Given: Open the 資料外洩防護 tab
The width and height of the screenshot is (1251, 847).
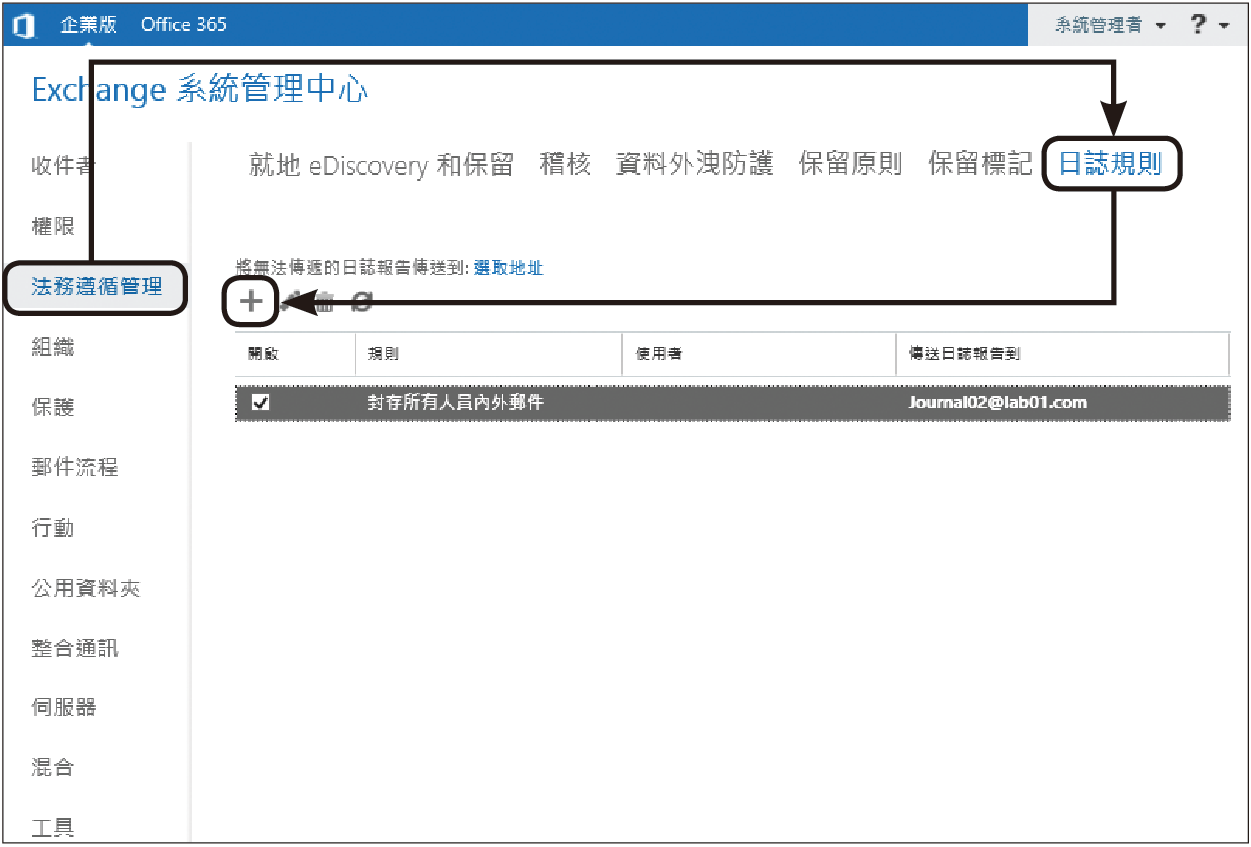Looking at the screenshot, I should click(x=695, y=164).
